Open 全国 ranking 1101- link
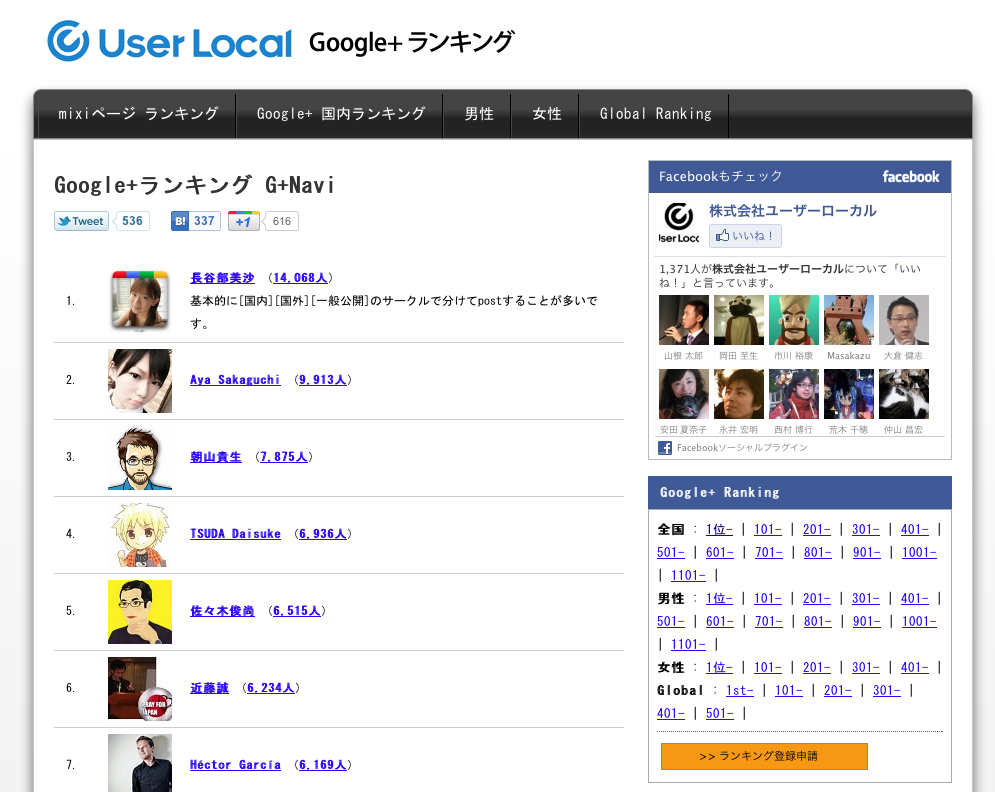This screenshot has height=792, width=995. (x=688, y=576)
